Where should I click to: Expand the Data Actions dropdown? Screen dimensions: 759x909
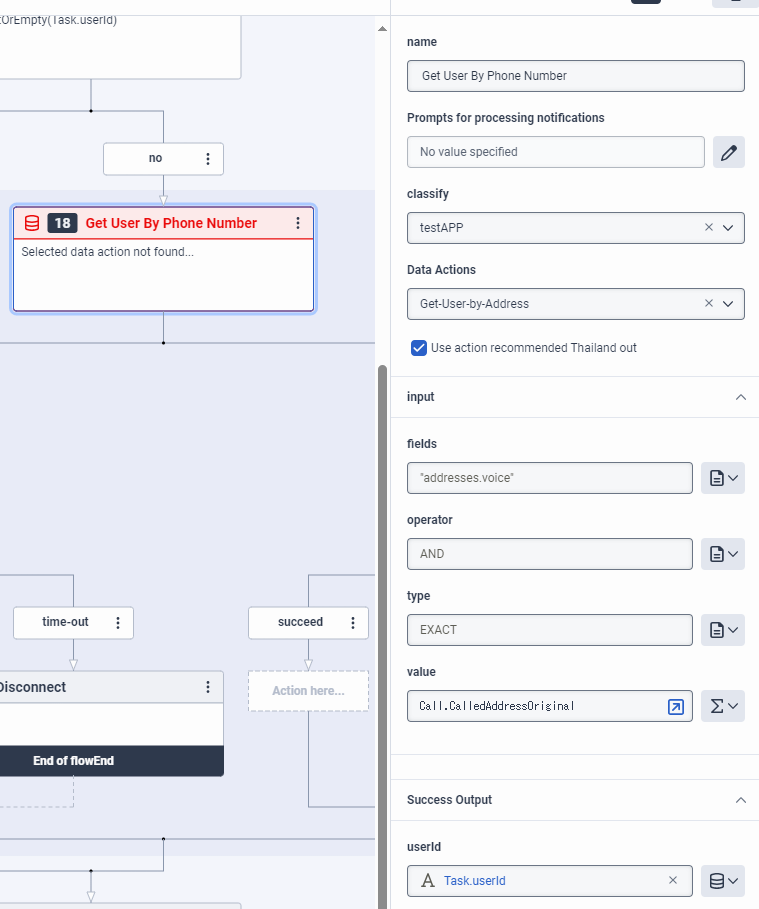coord(728,303)
